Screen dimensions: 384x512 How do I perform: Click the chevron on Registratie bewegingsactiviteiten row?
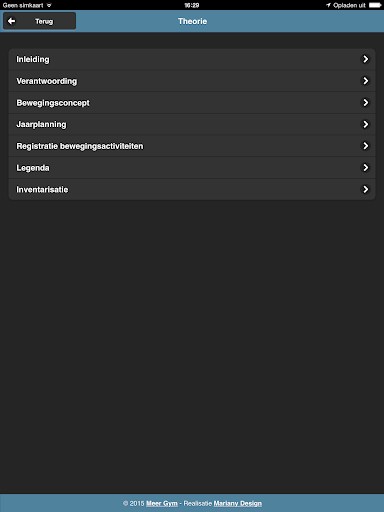click(366, 146)
